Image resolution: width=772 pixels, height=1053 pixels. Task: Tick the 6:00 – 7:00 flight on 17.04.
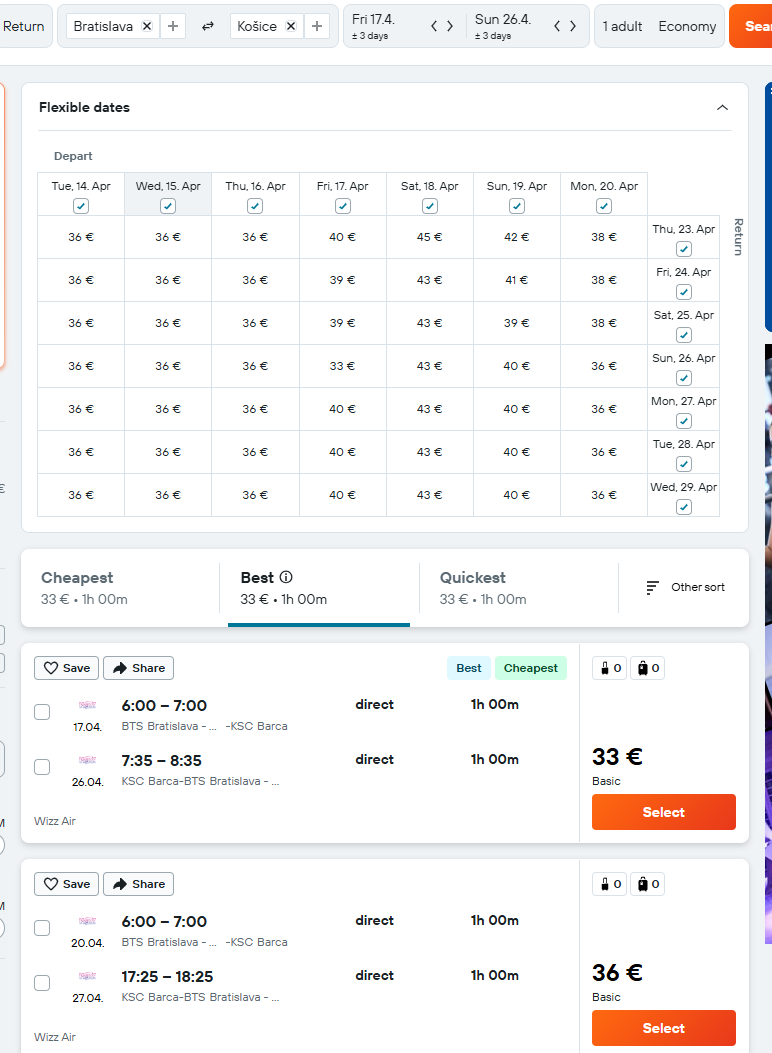pos(42,712)
